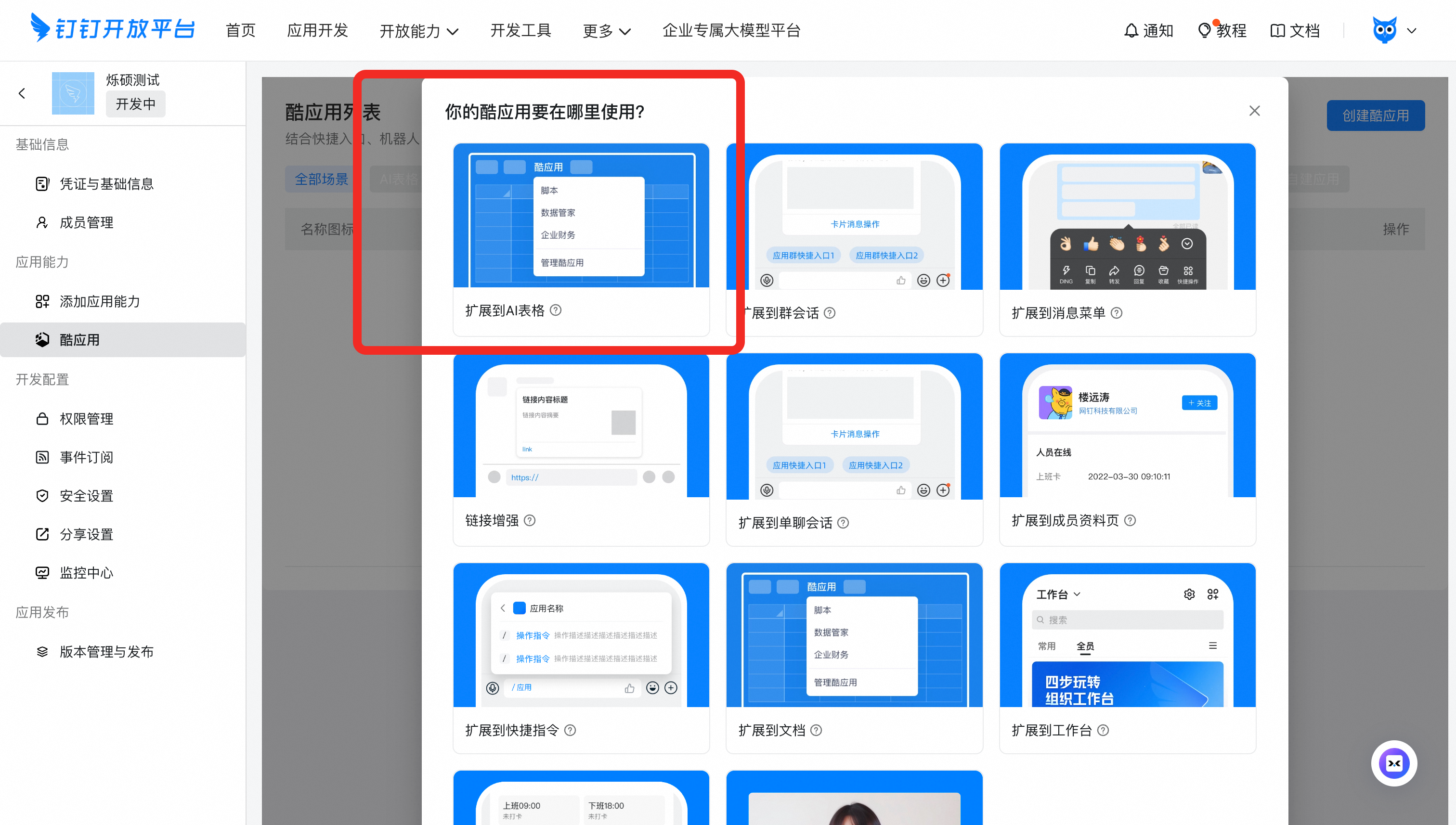Click the 版本管理与发布 layers icon

[42, 652]
